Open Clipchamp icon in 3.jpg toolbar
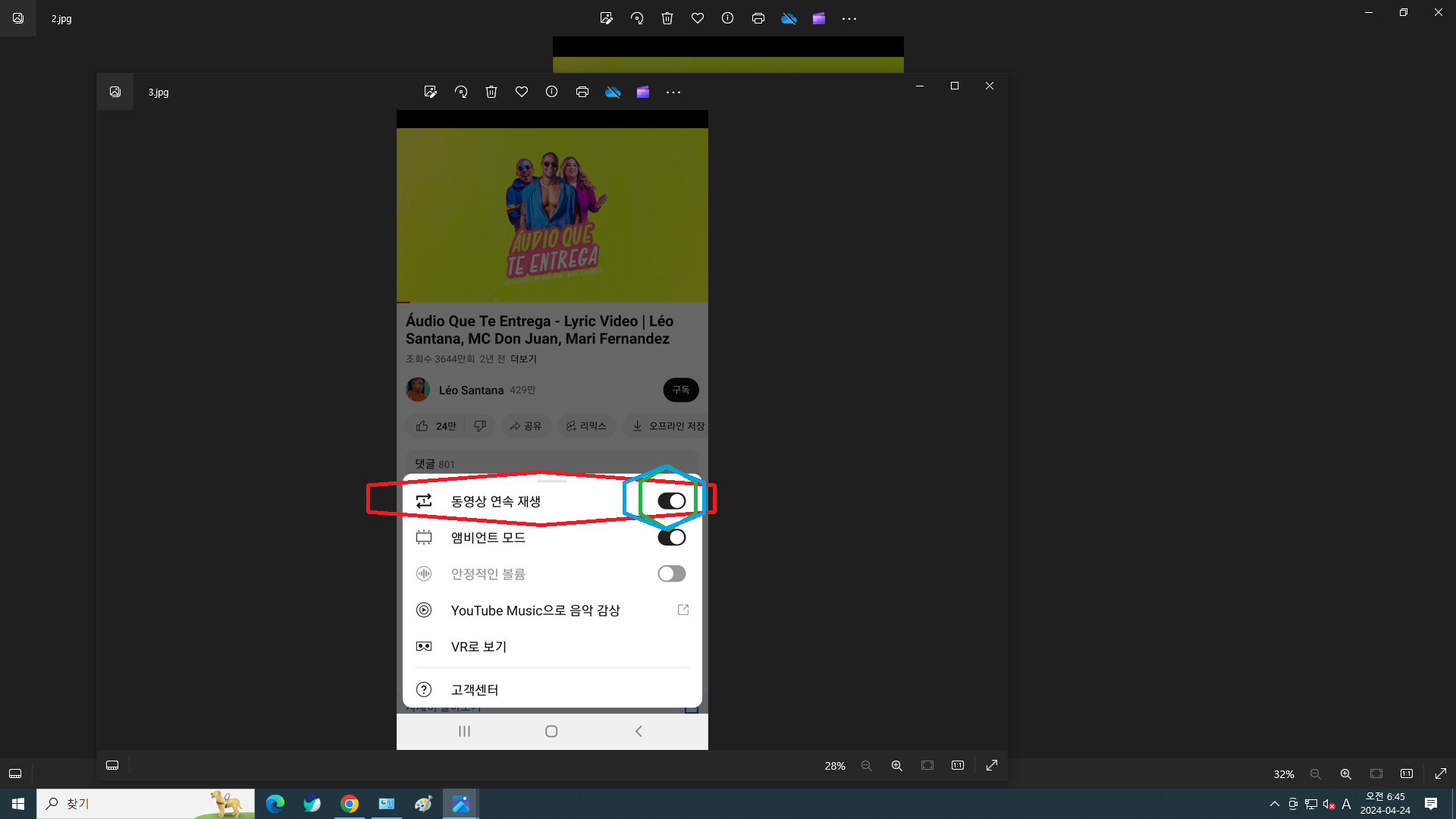 click(x=643, y=92)
